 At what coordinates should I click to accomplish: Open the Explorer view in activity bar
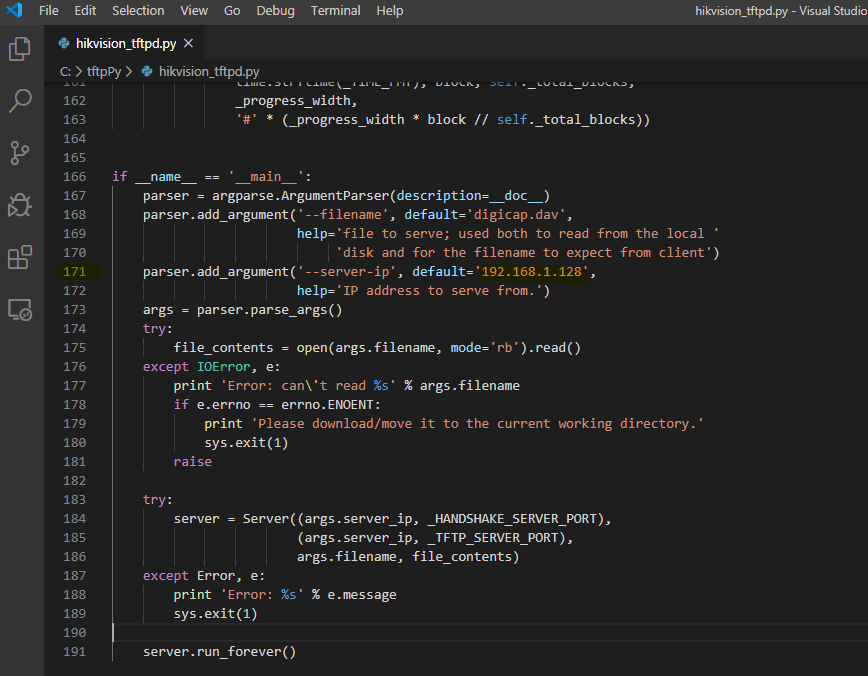[x=20, y=49]
